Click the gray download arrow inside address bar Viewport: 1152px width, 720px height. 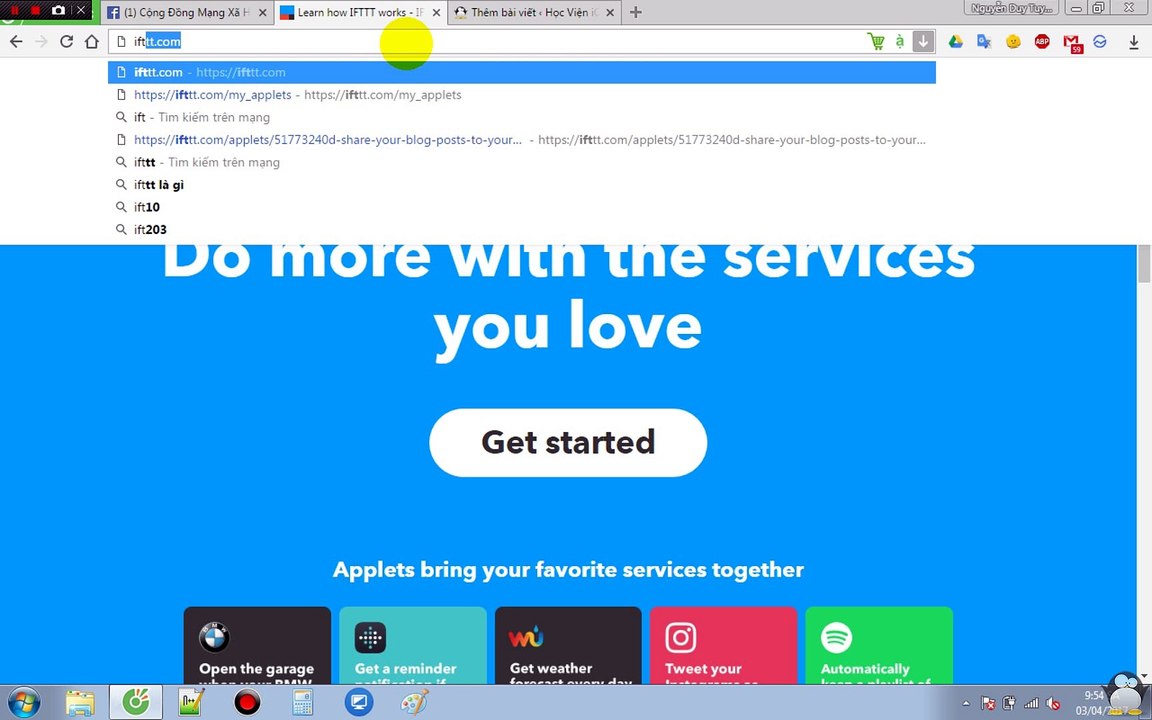tap(923, 42)
